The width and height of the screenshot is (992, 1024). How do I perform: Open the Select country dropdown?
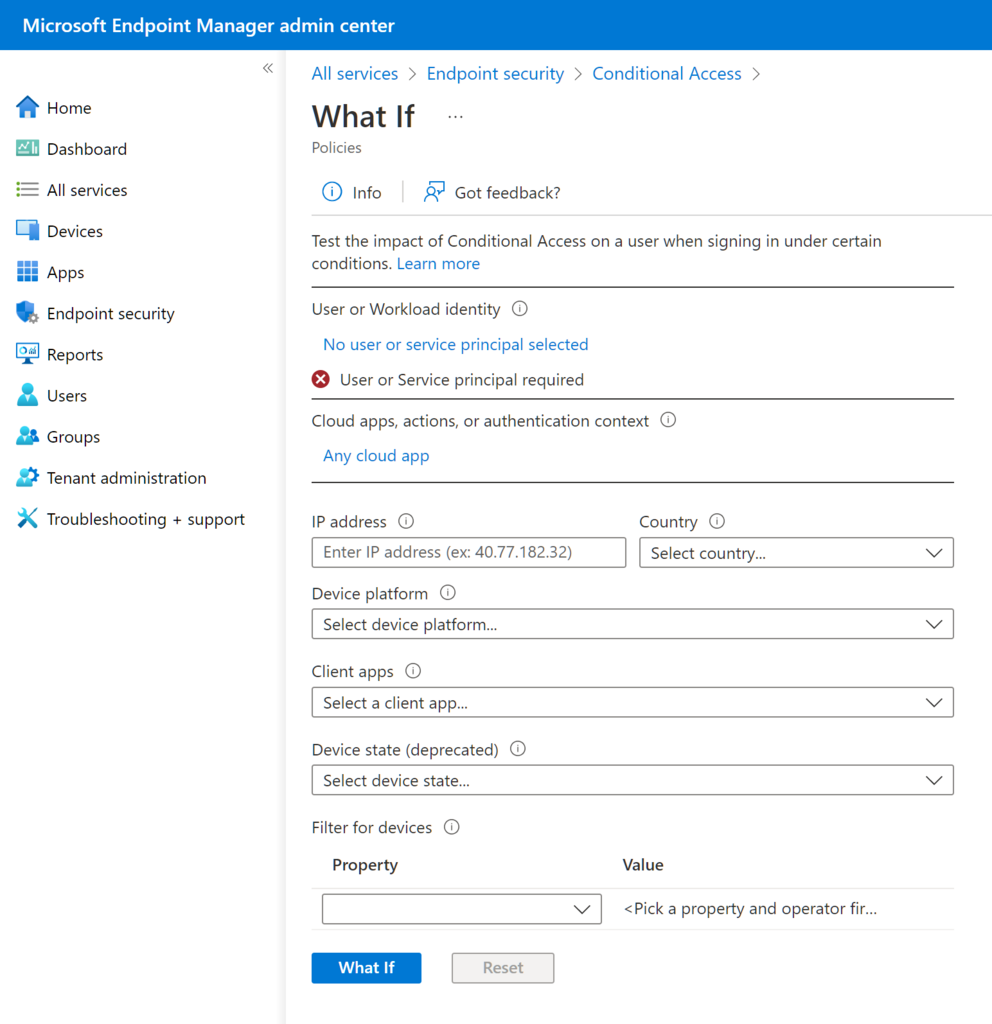point(796,552)
